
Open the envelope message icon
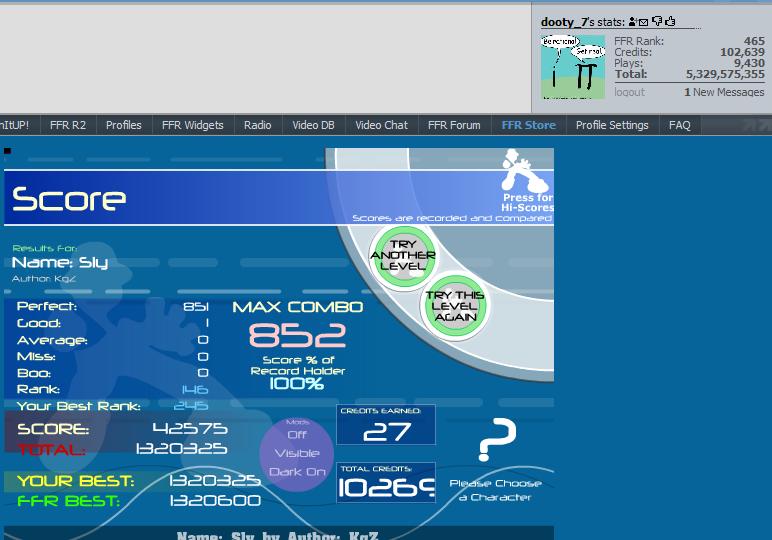click(x=643, y=23)
